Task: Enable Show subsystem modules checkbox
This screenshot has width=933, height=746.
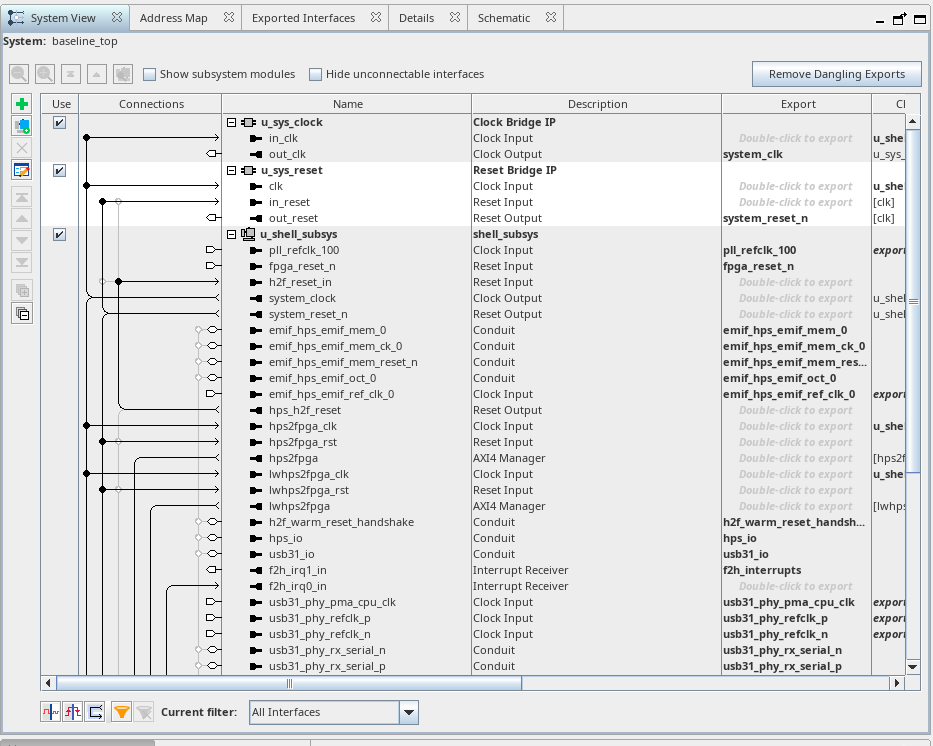Action: point(149,74)
